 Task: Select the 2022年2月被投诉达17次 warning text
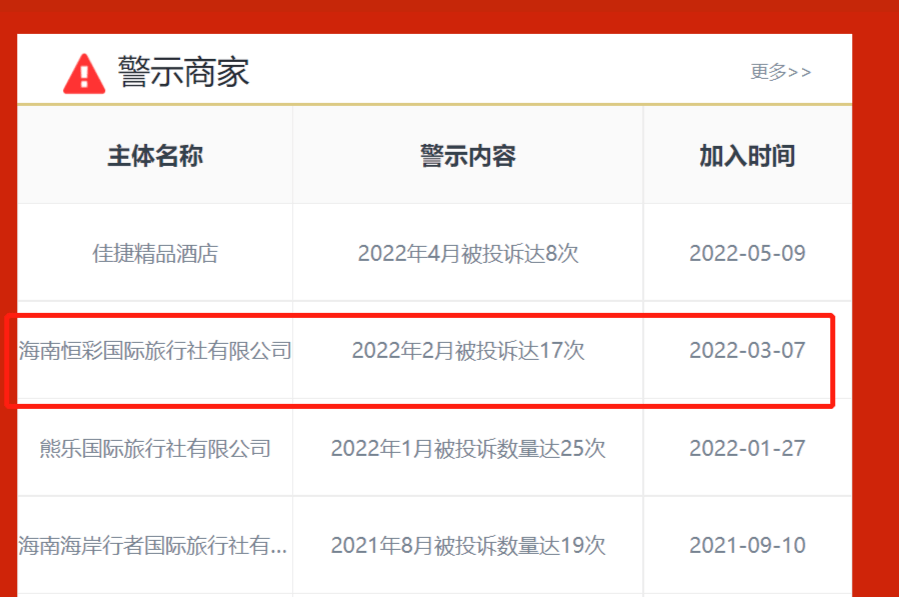coord(468,351)
